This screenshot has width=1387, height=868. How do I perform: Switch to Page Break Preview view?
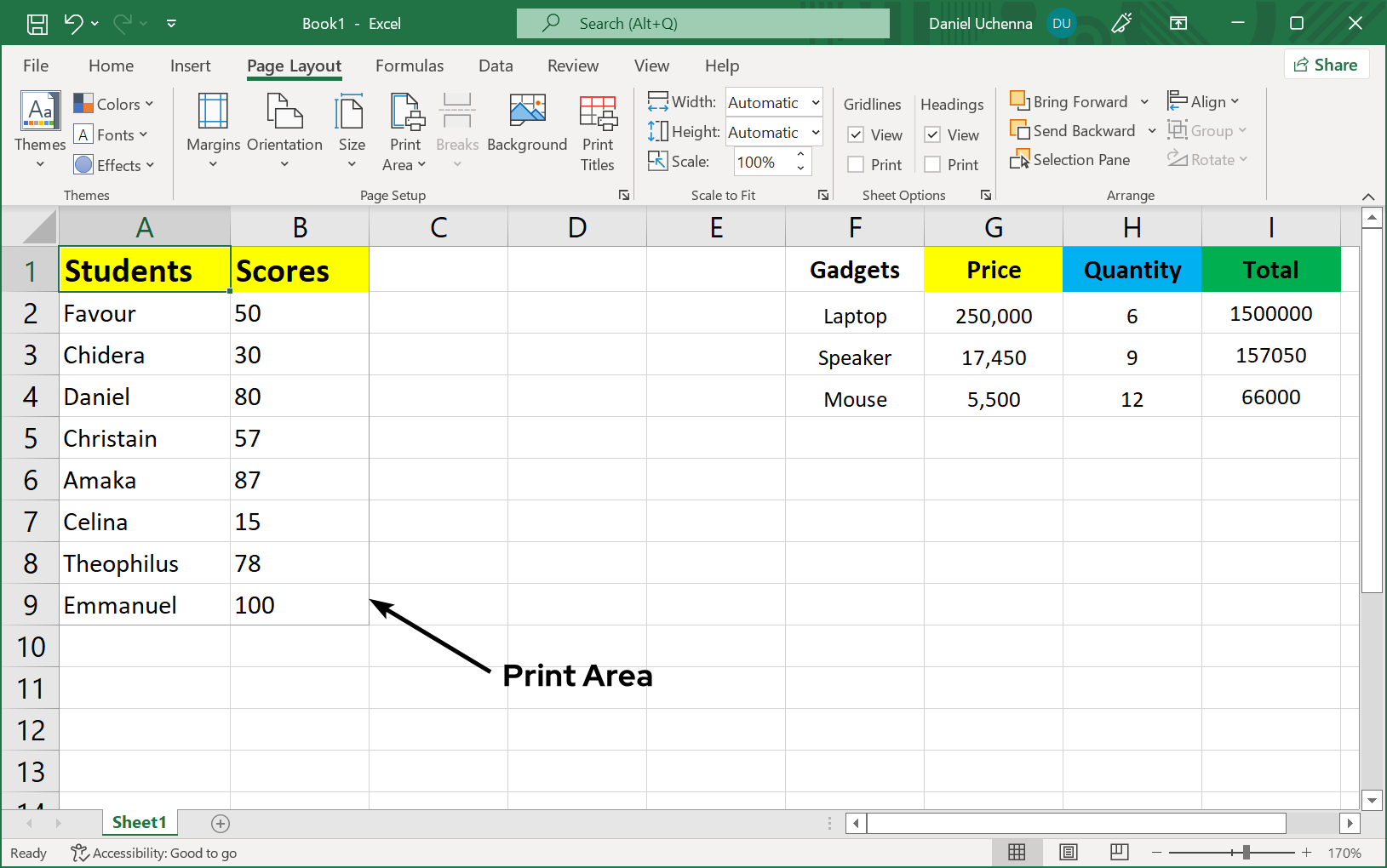tap(1120, 852)
